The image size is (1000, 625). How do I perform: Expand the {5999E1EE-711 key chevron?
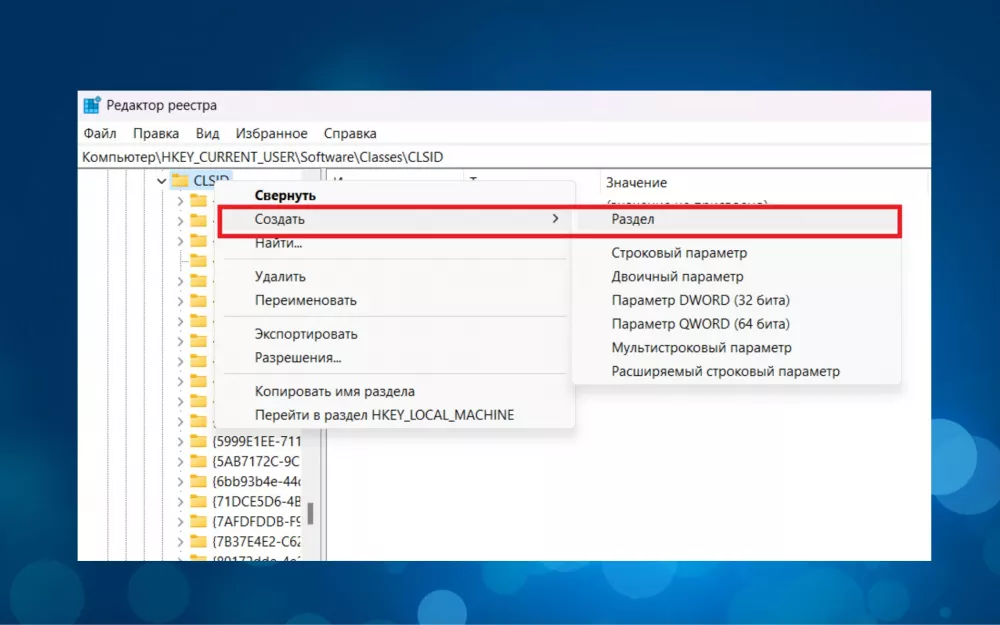(x=180, y=441)
